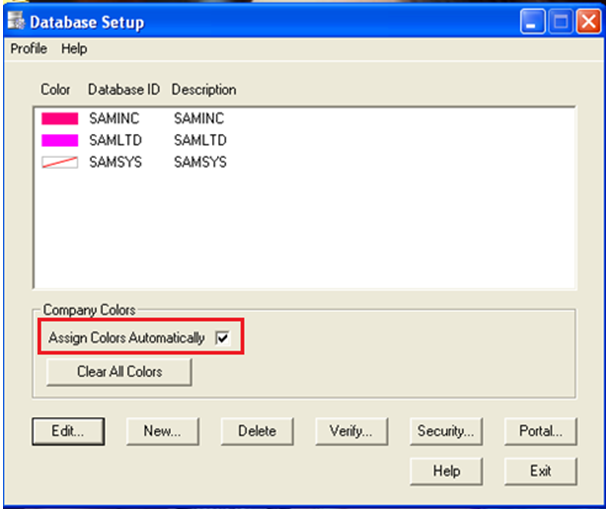The image size is (607, 509).
Task: Click the Portal... button
Action: click(x=541, y=431)
